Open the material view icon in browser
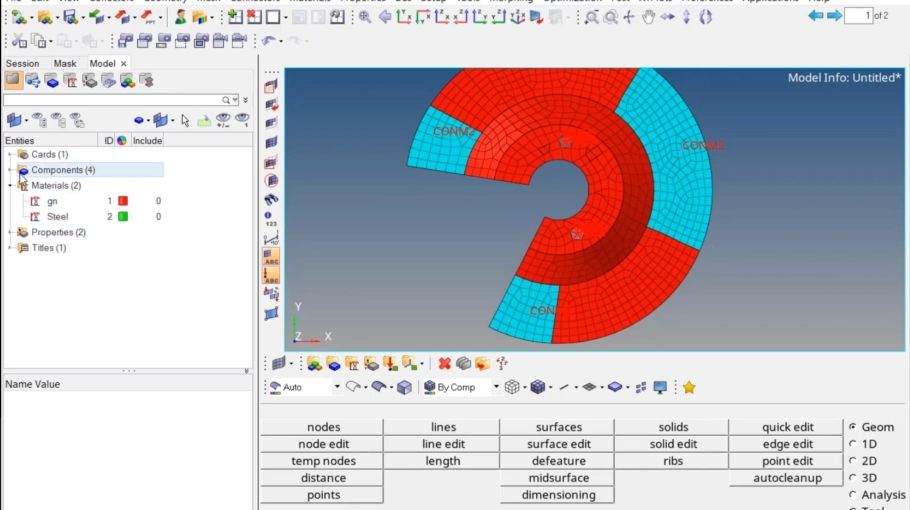This screenshot has height=510, width=910. click(x=70, y=81)
